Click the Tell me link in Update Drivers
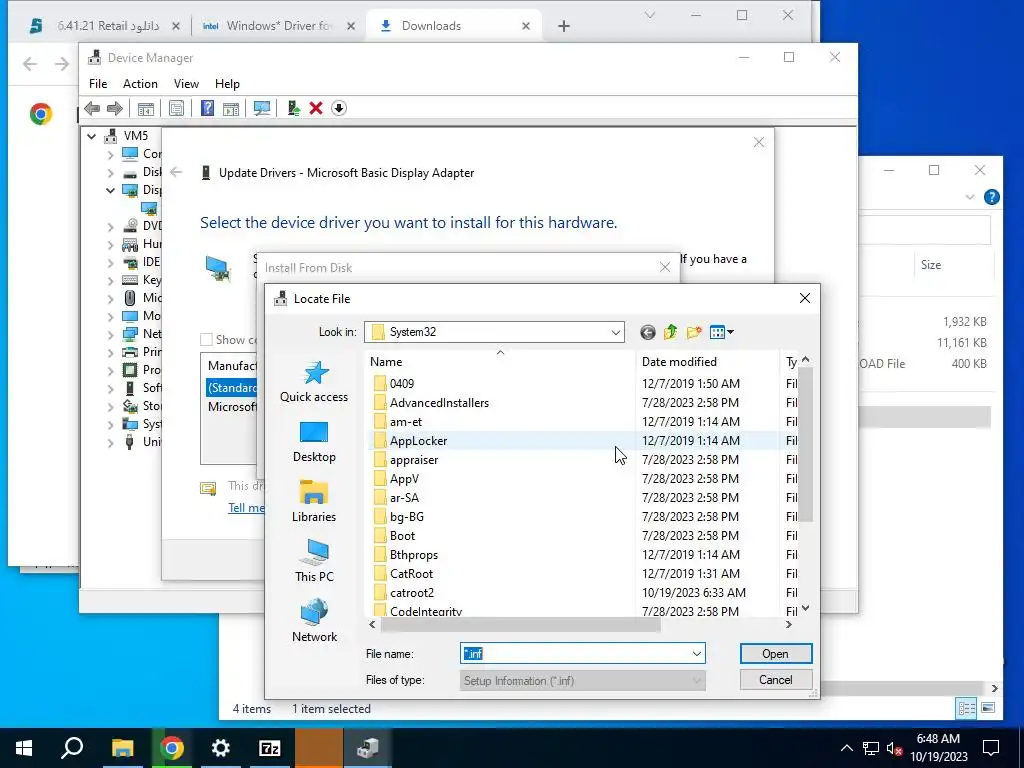This screenshot has width=1024, height=768. click(246, 507)
